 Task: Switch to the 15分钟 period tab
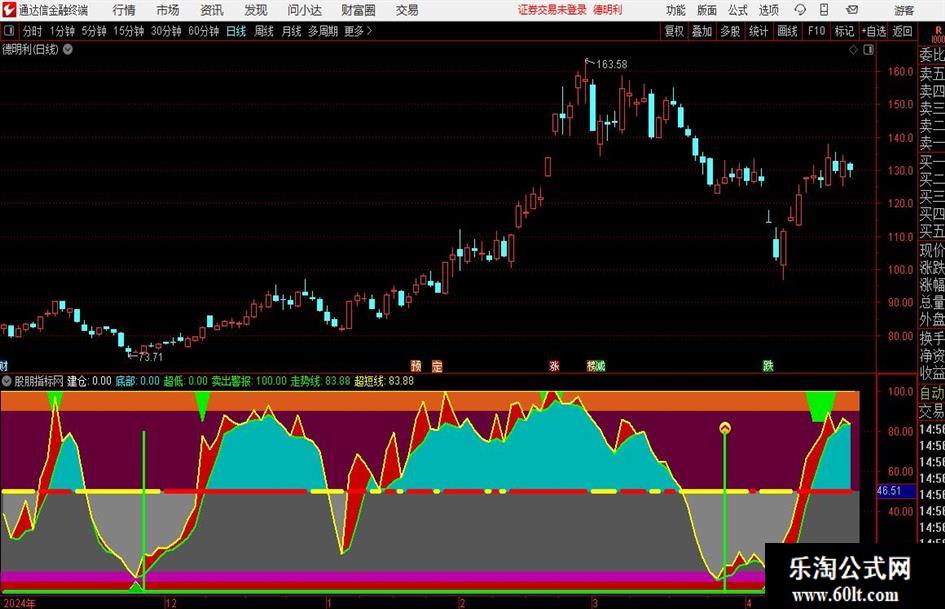click(x=129, y=31)
